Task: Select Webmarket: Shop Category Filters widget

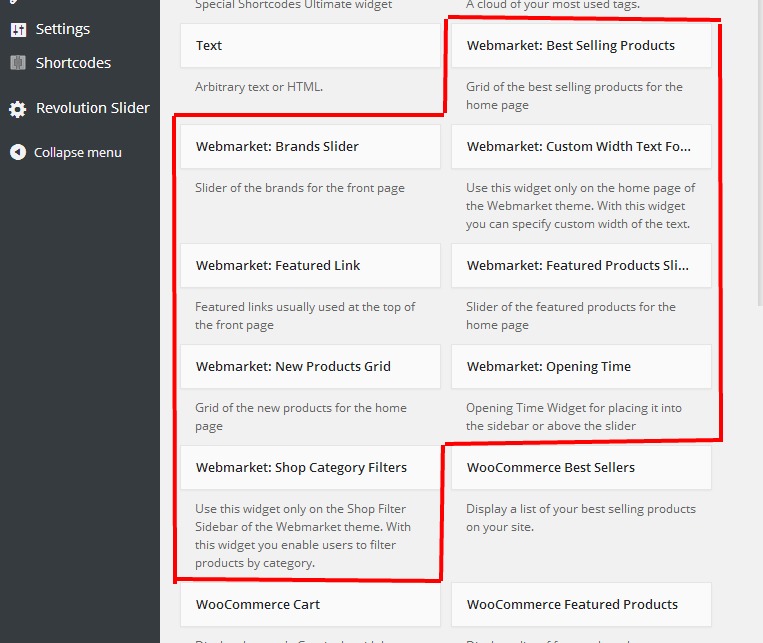Action: (310, 467)
